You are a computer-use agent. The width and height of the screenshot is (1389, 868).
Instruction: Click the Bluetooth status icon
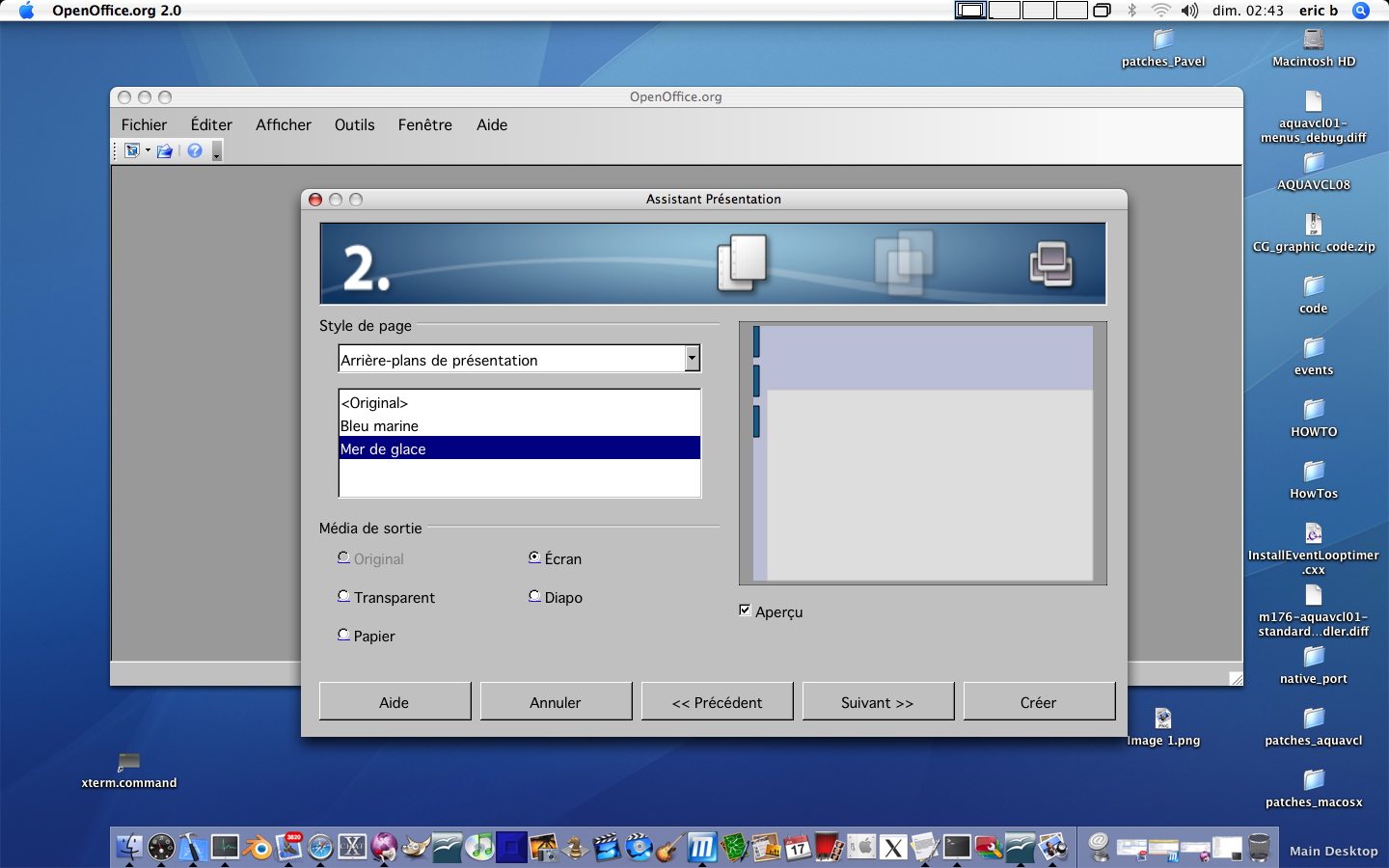pos(1132,11)
